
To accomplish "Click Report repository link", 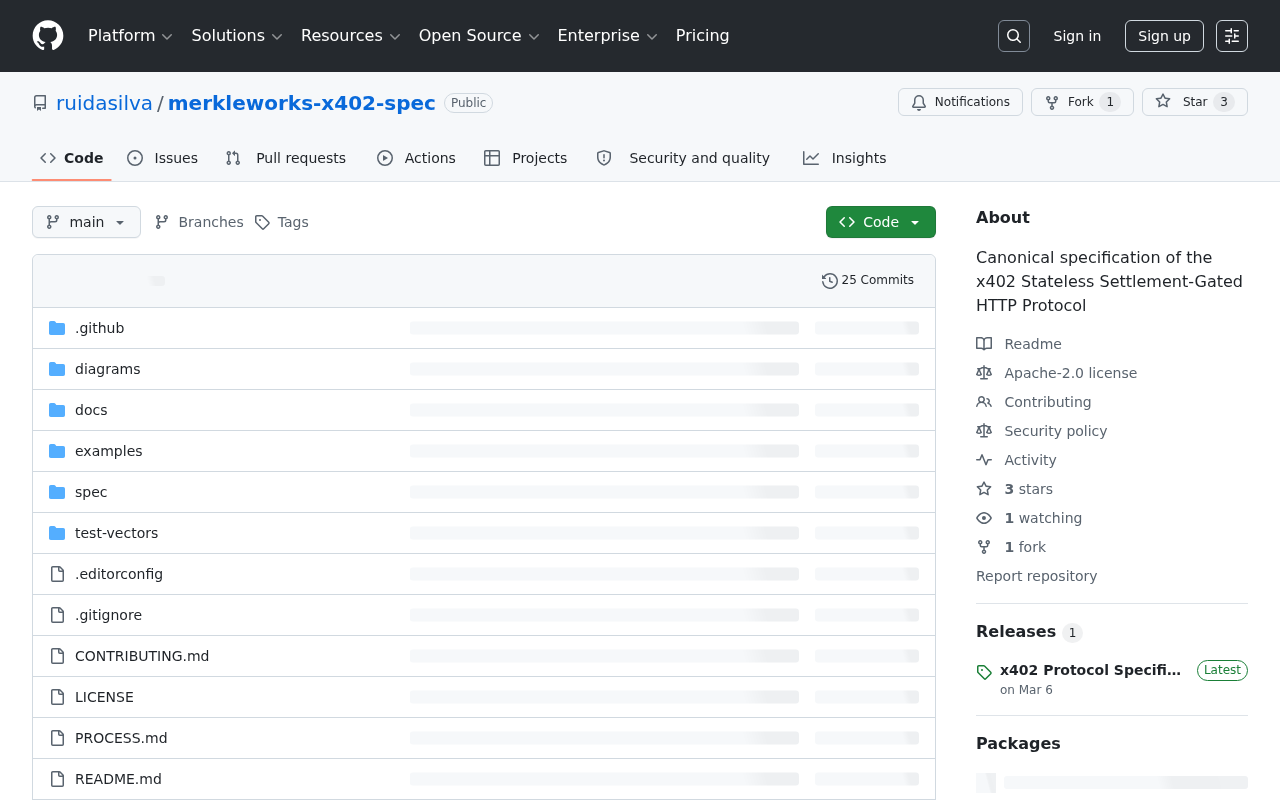I will [1036, 576].
